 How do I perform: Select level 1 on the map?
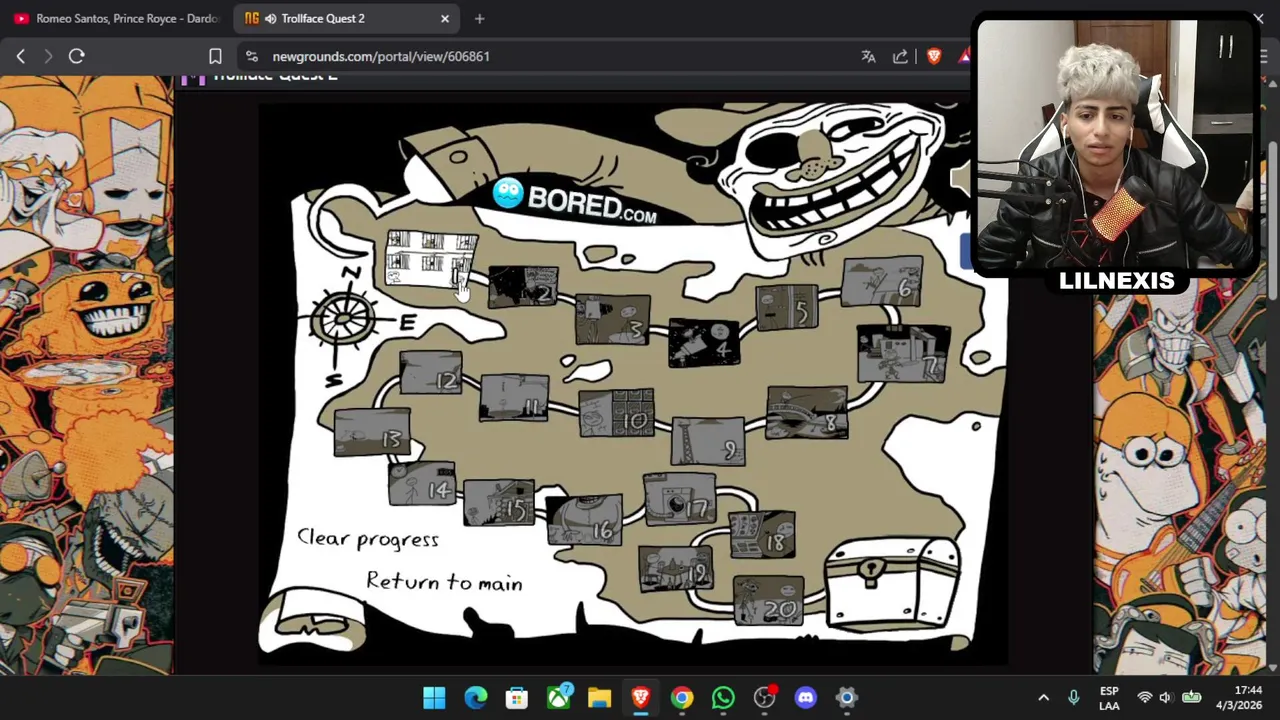431,259
